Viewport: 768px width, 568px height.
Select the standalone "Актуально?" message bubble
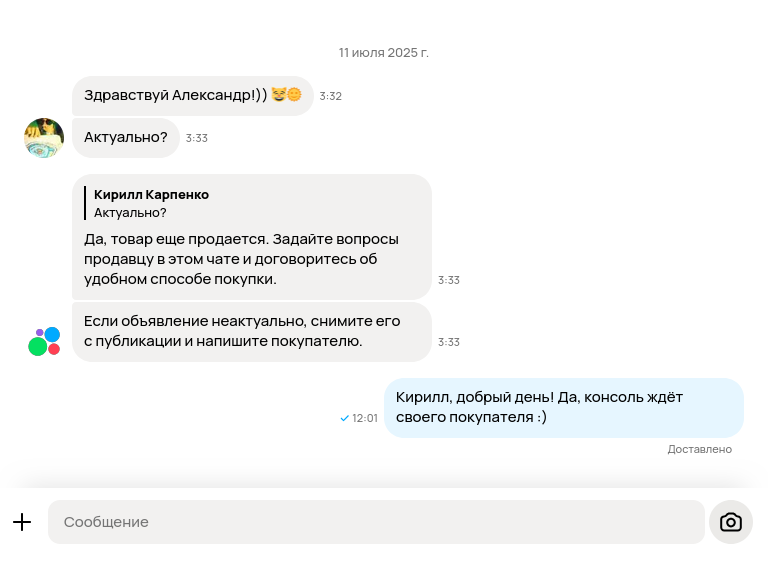(x=126, y=137)
